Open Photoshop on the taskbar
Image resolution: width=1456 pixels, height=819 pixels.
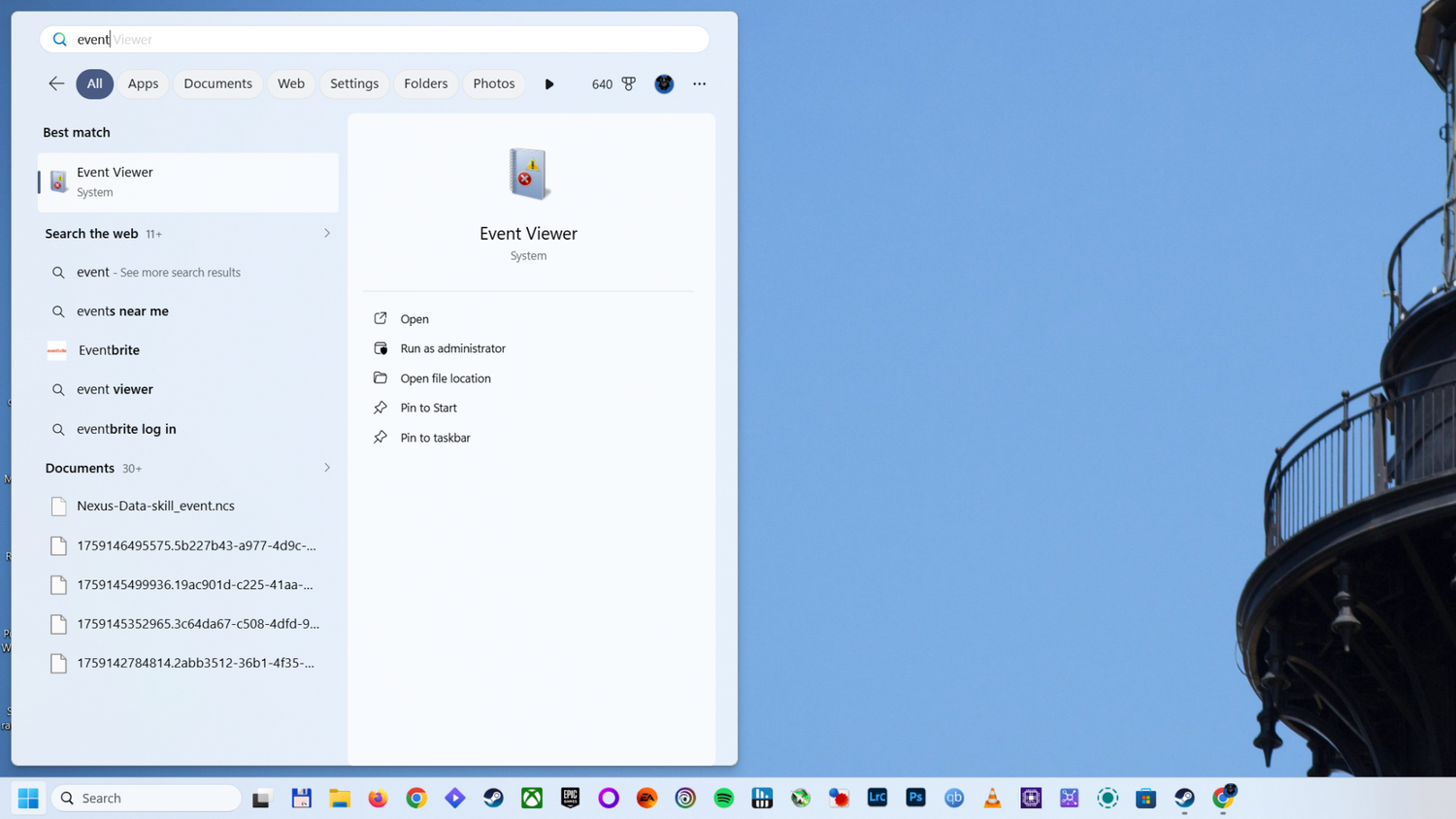[915, 798]
